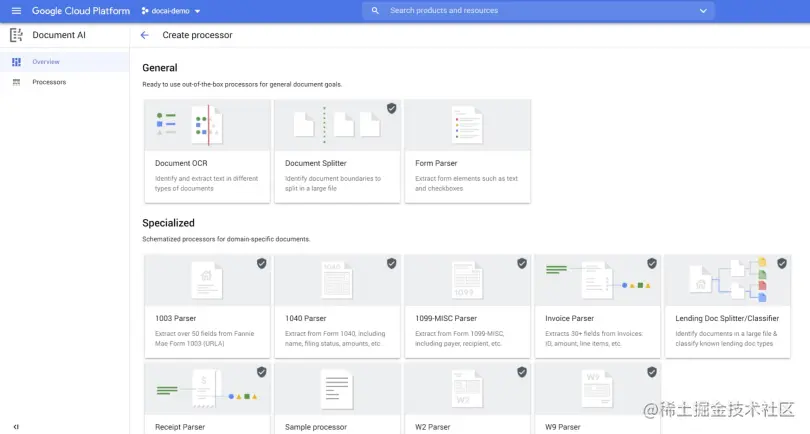Click shield badge on 1099-MISC Parser card
The height and width of the screenshot is (434, 810).
522,264
